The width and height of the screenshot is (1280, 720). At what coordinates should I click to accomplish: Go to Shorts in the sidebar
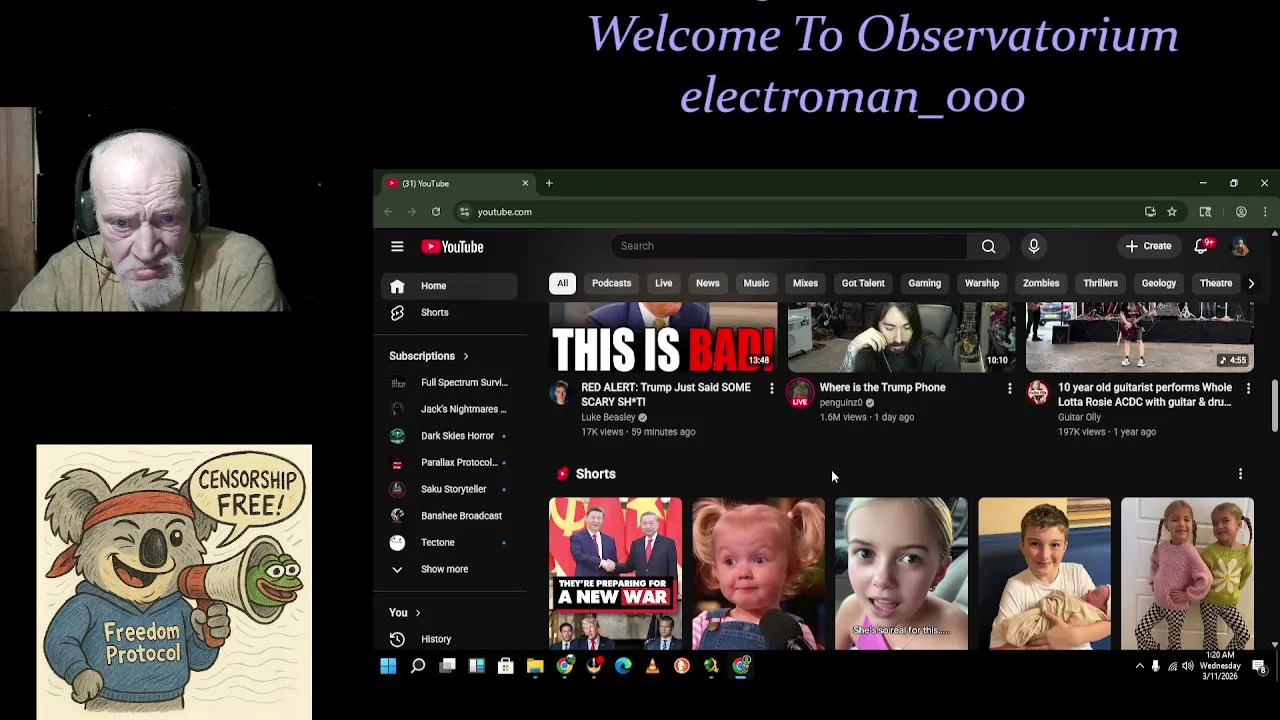(x=448, y=312)
